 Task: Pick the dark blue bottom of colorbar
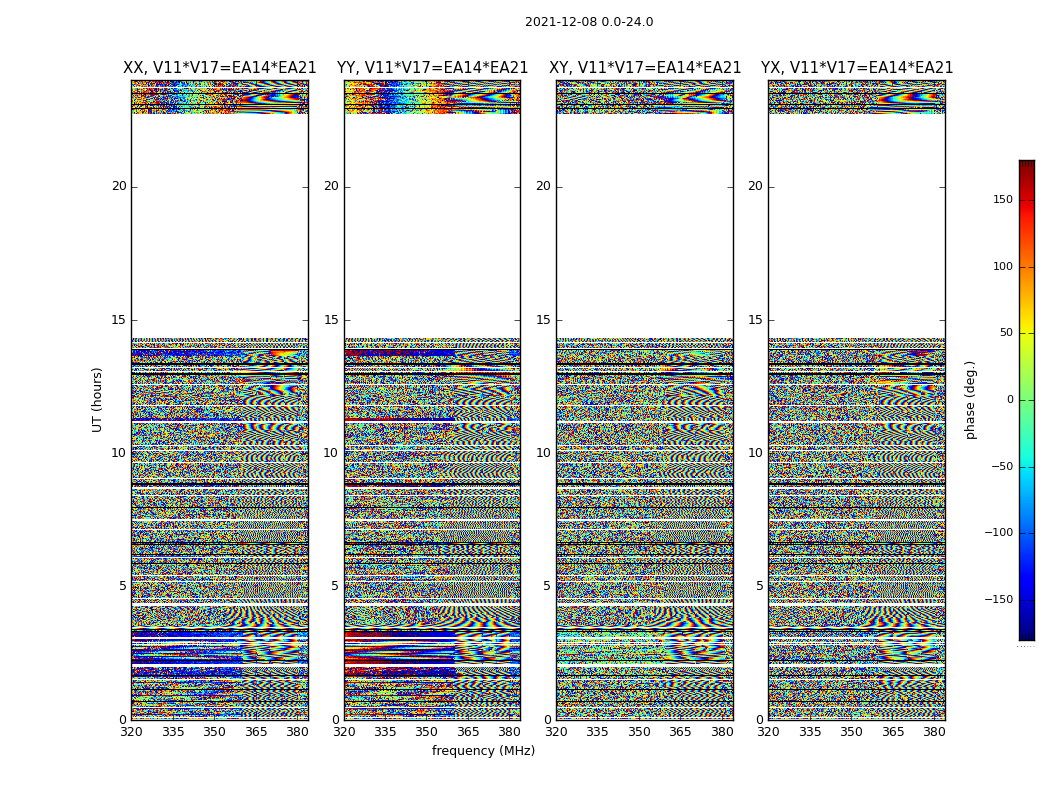(x=1026, y=633)
